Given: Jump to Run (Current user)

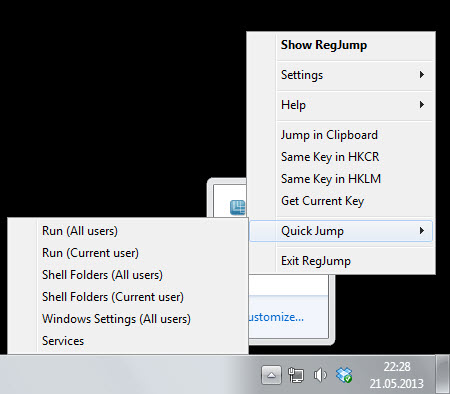Looking at the screenshot, I should pos(128,253).
